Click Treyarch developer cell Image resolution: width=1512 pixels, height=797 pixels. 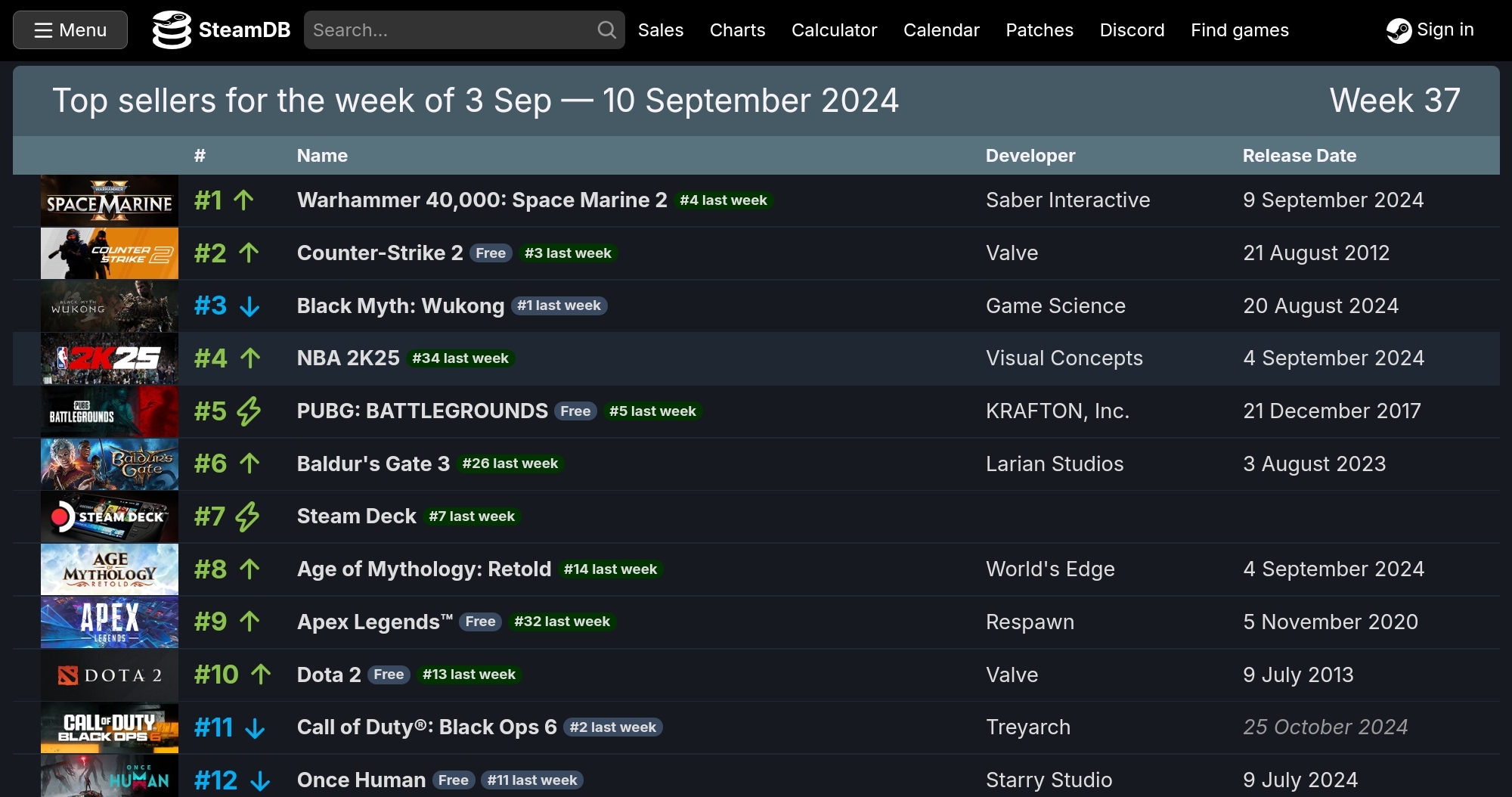[1028, 727]
